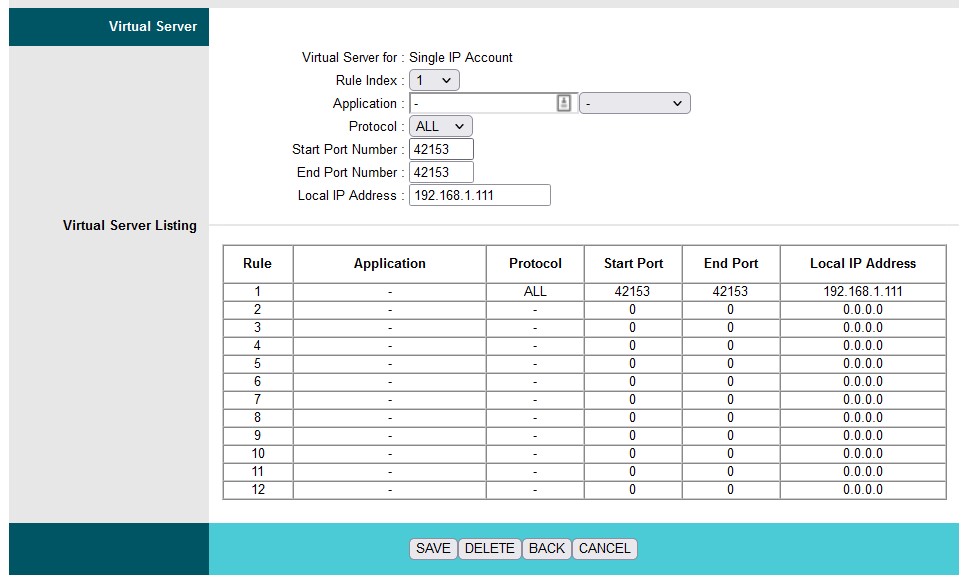Image resolution: width=967 pixels, height=582 pixels.
Task: Click rule number 10 cell
Action: (x=258, y=454)
